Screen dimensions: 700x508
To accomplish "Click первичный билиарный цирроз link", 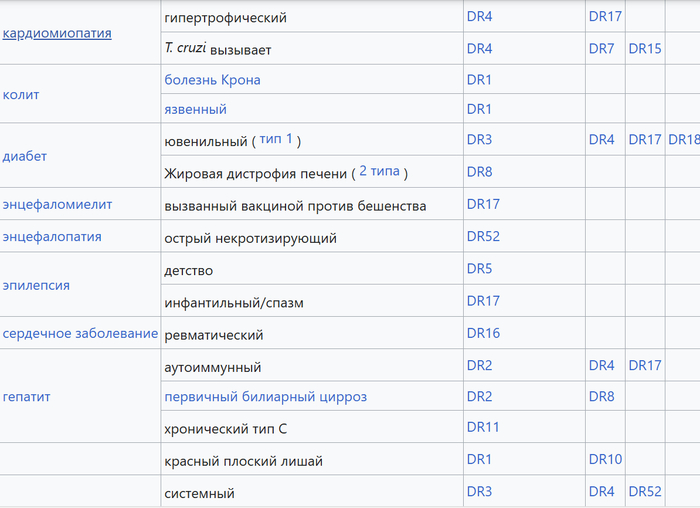I will 265,397.
